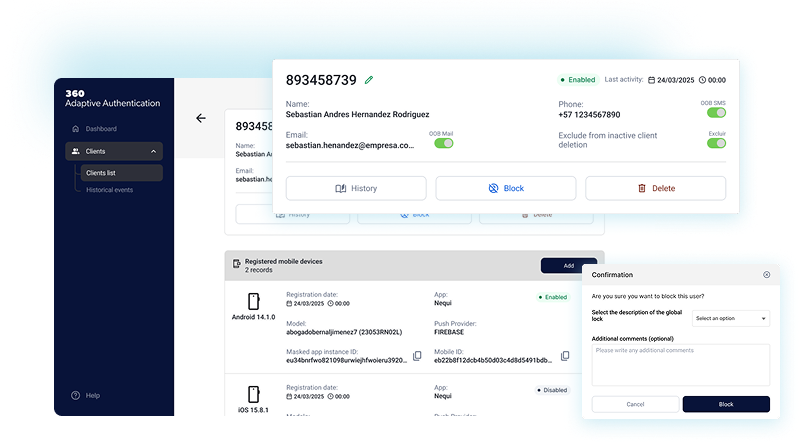
Task: Open the 'Select an option' dropdown
Action: 731,318
